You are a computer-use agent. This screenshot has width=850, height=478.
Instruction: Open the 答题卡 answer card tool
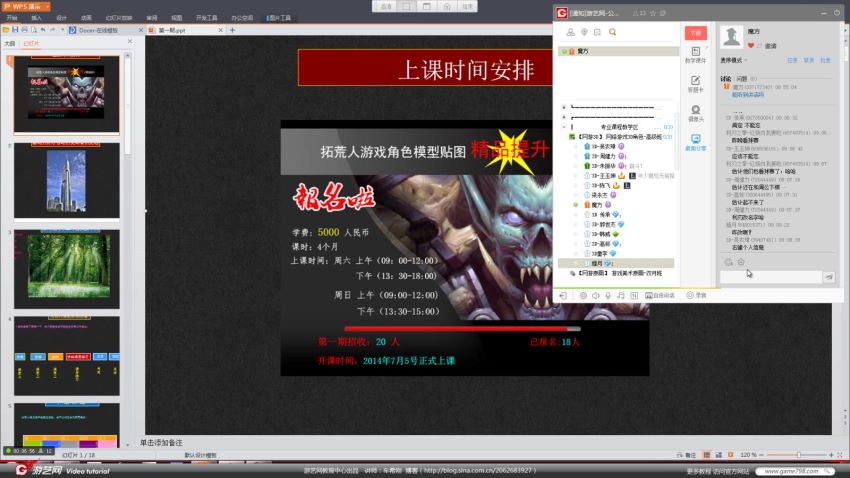coord(696,84)
